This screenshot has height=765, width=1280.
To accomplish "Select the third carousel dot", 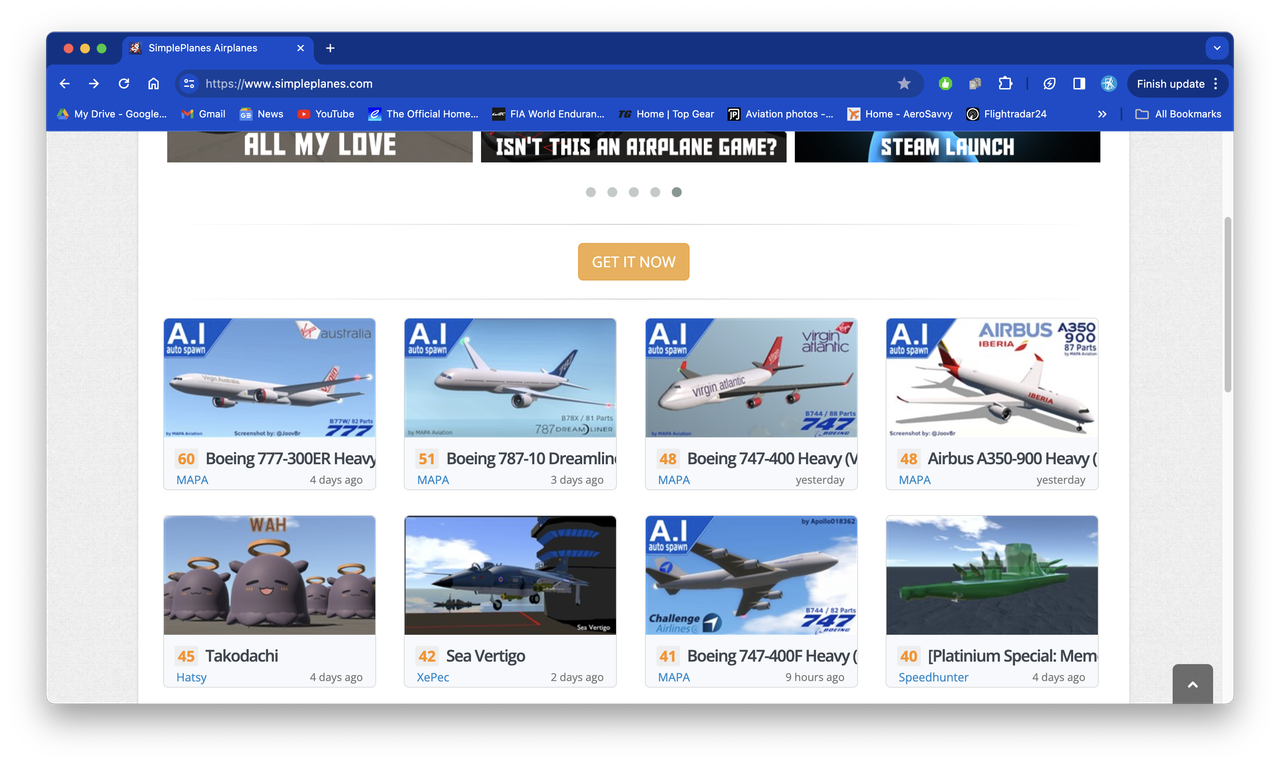I will [x=634, y=192].
